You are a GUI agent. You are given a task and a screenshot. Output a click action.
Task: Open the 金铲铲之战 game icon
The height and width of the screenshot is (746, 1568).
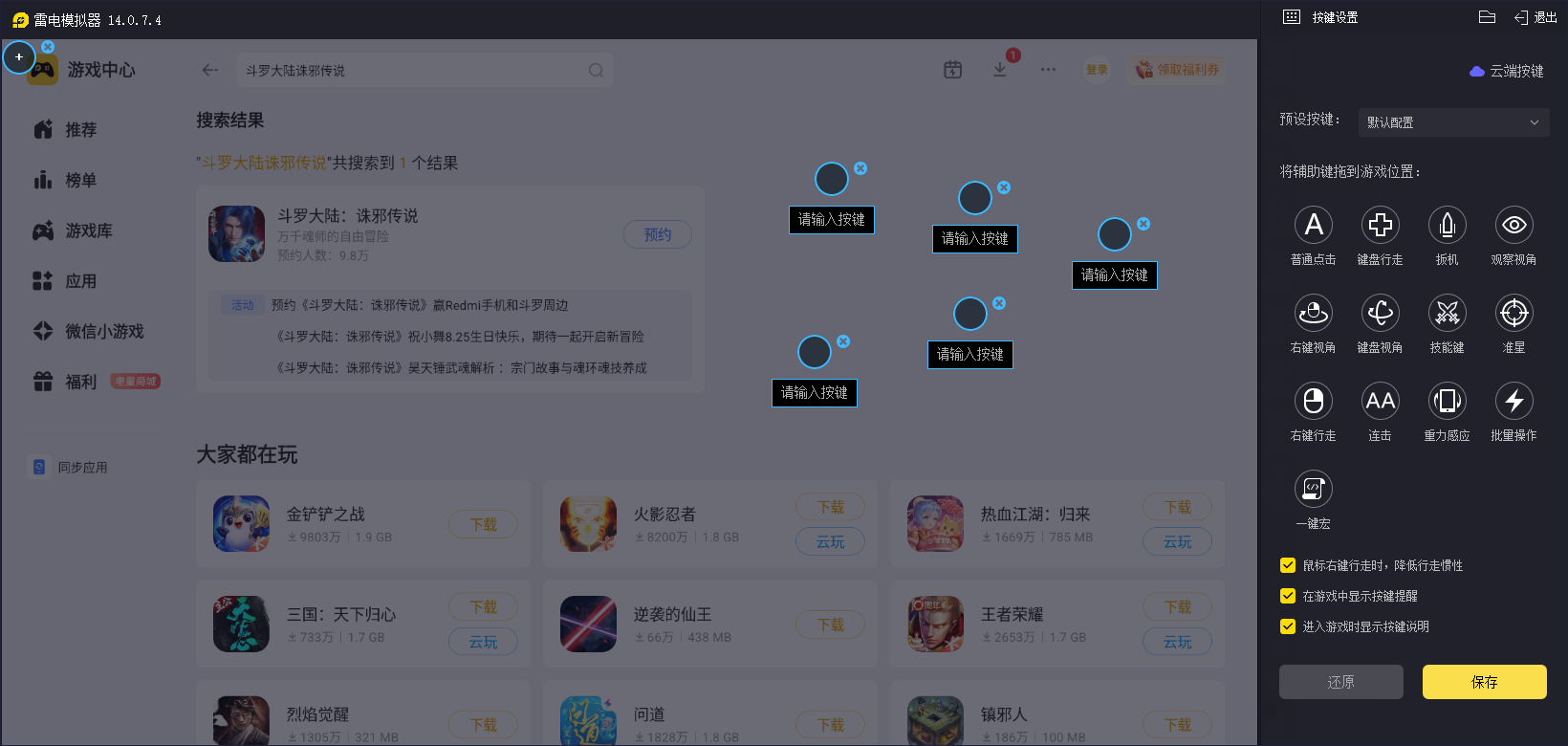pos(241,524)
